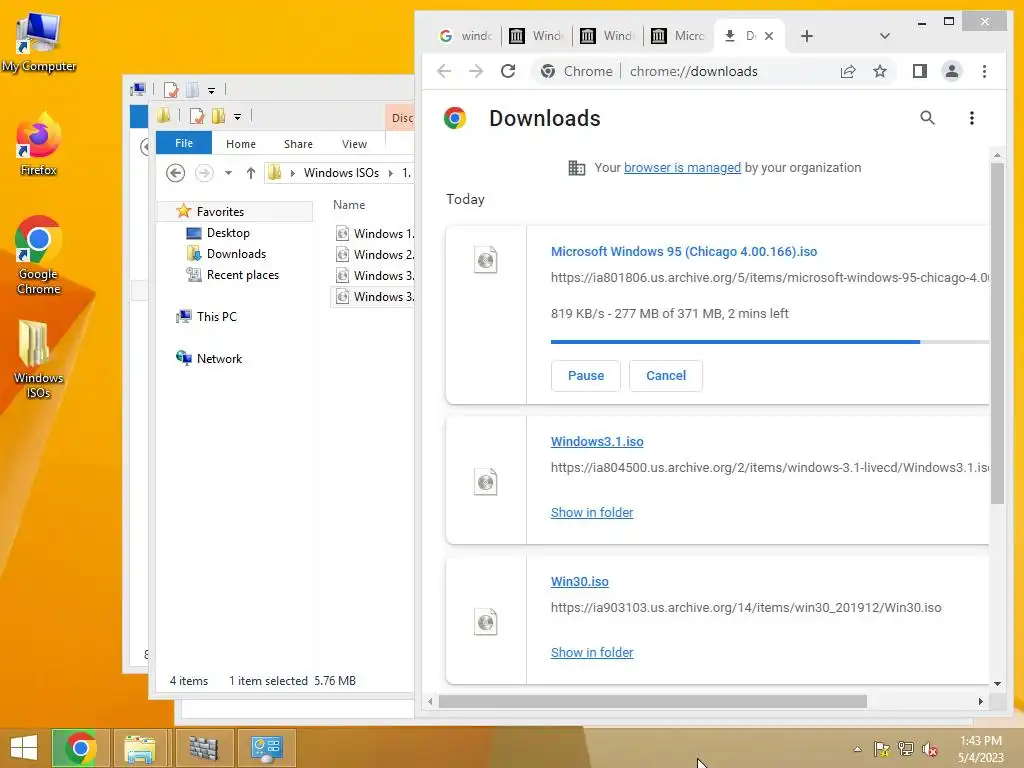Pause the Windows 95 download
Image resolution: width=1024 pixels, height=768 pixels.
(586, 376)
